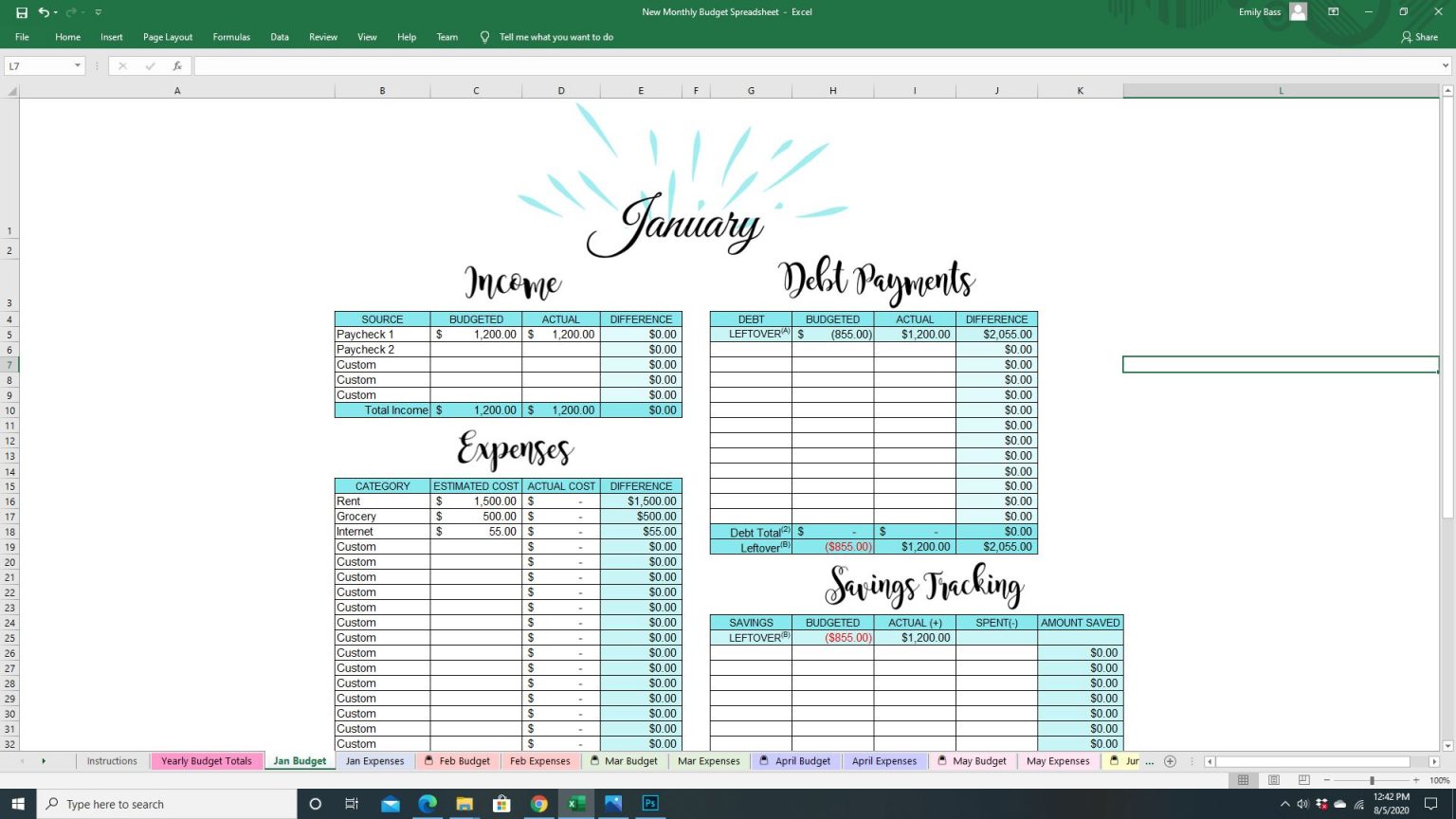Expand the Name Box dropdown arrow

point(76,65)
